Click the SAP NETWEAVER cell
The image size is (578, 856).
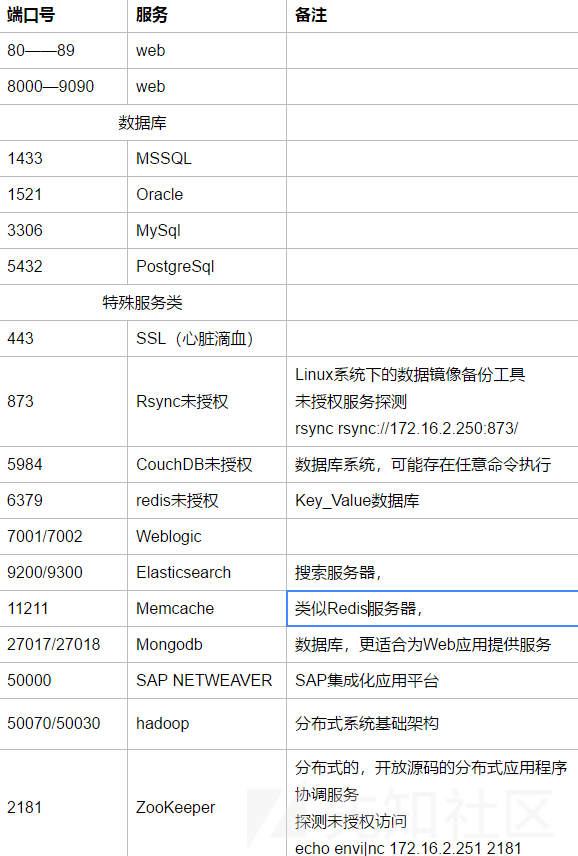[x=207, y=680]
